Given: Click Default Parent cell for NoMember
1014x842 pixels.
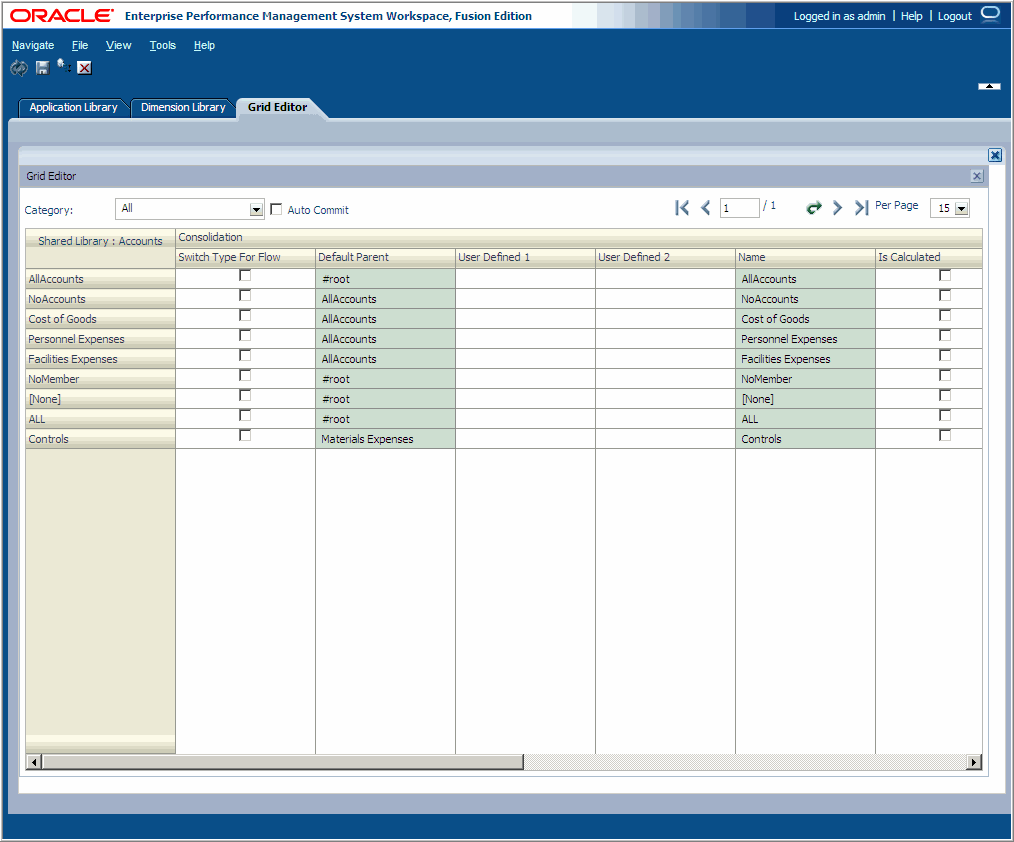Looking at the screenshot, I should point(385,379).
